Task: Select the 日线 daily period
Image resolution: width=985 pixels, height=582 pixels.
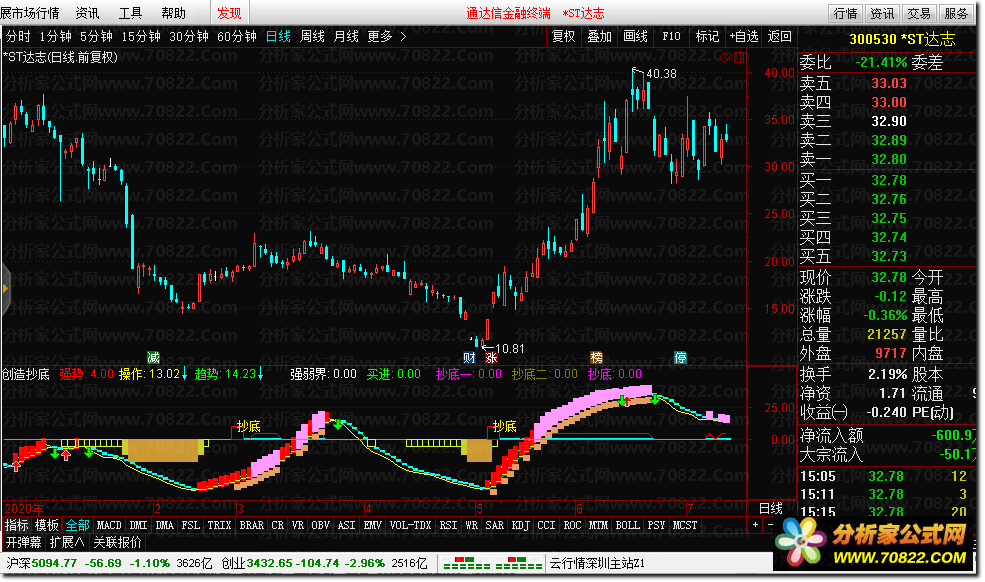Action: (x=278, y=36)
